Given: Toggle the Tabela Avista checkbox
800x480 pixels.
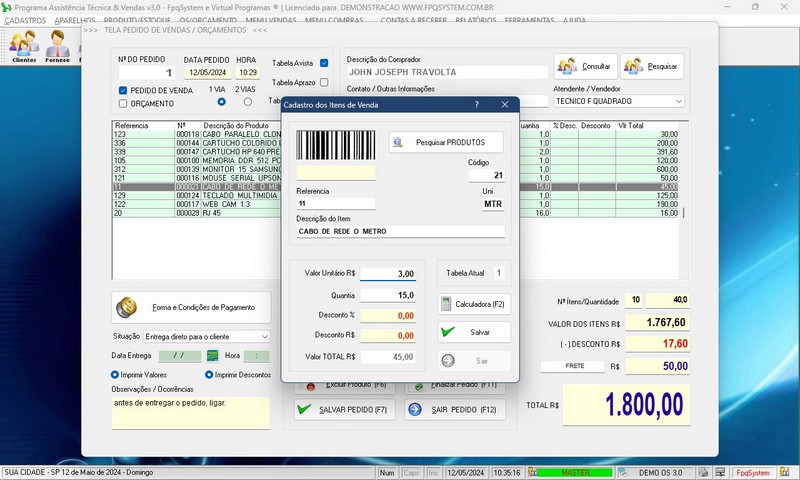Looking at the screenshot, I should 323,63.
